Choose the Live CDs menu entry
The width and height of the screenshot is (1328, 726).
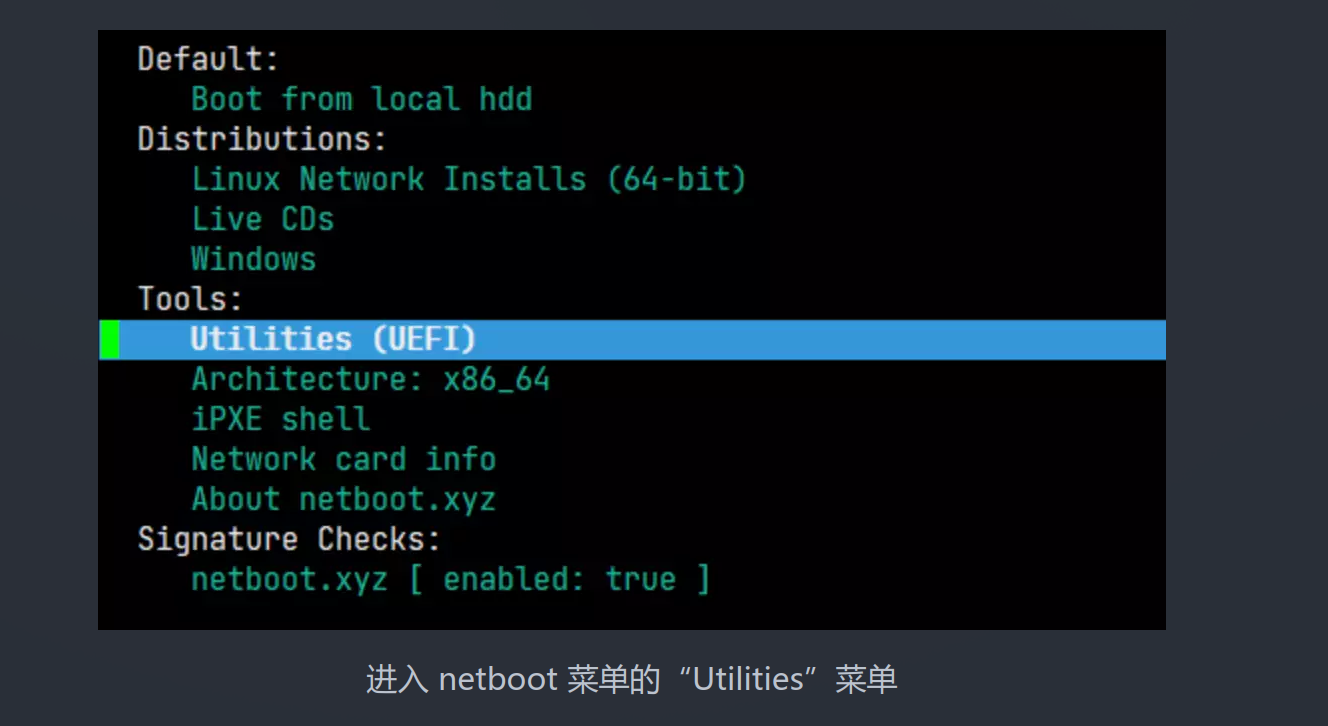[262, 219]
